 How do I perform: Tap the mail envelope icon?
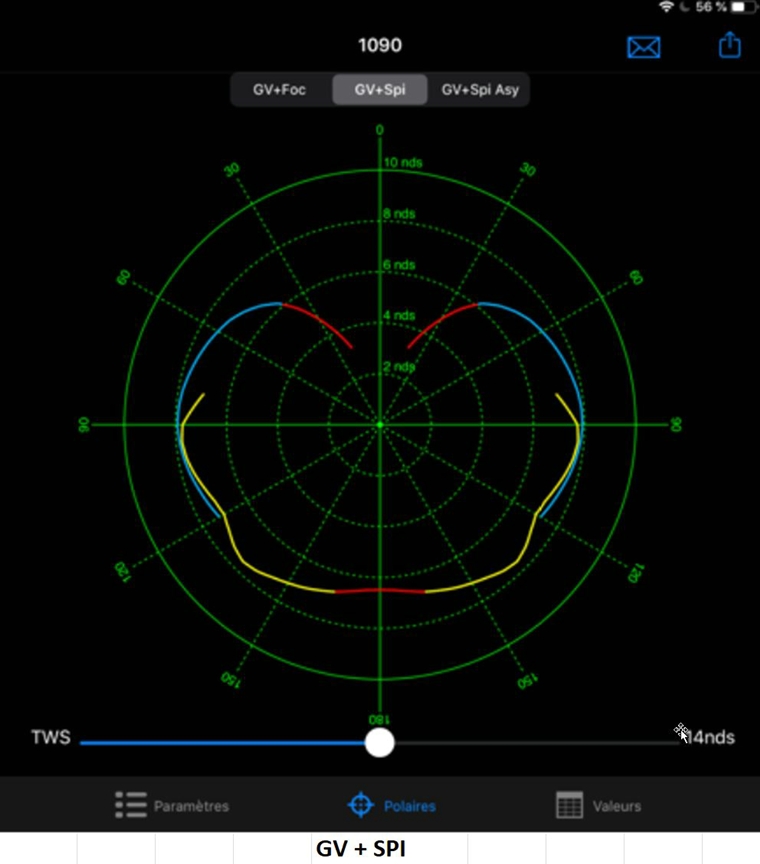tap(643, 47)
